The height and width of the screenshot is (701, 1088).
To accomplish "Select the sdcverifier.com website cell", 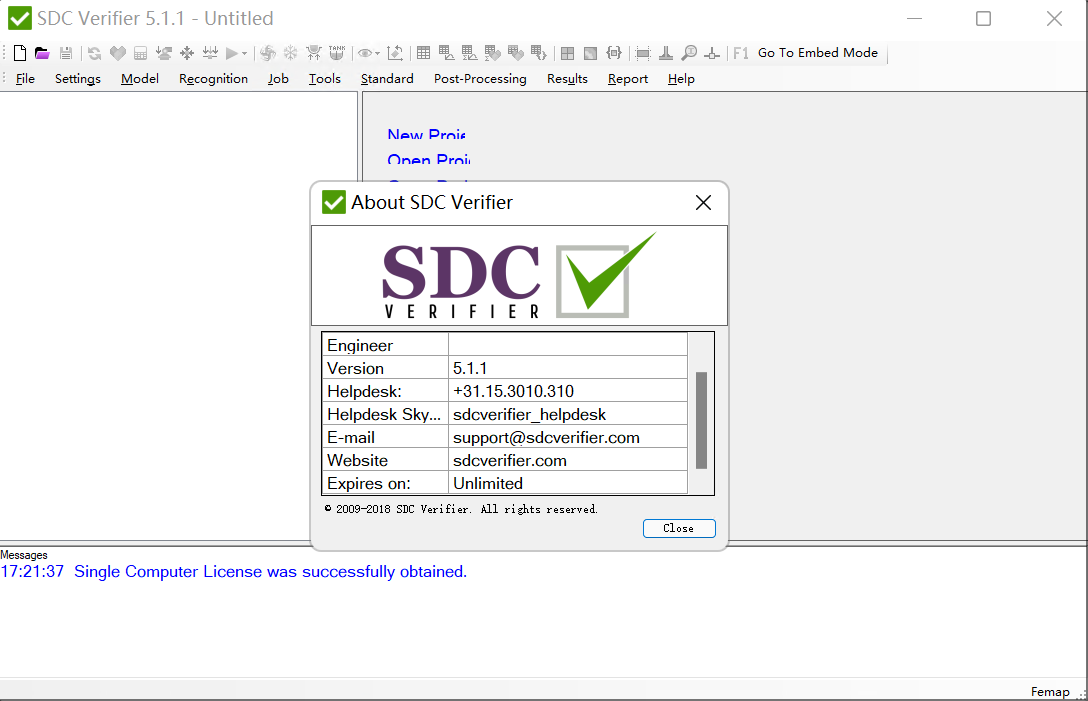I will (x=568, y=460).
